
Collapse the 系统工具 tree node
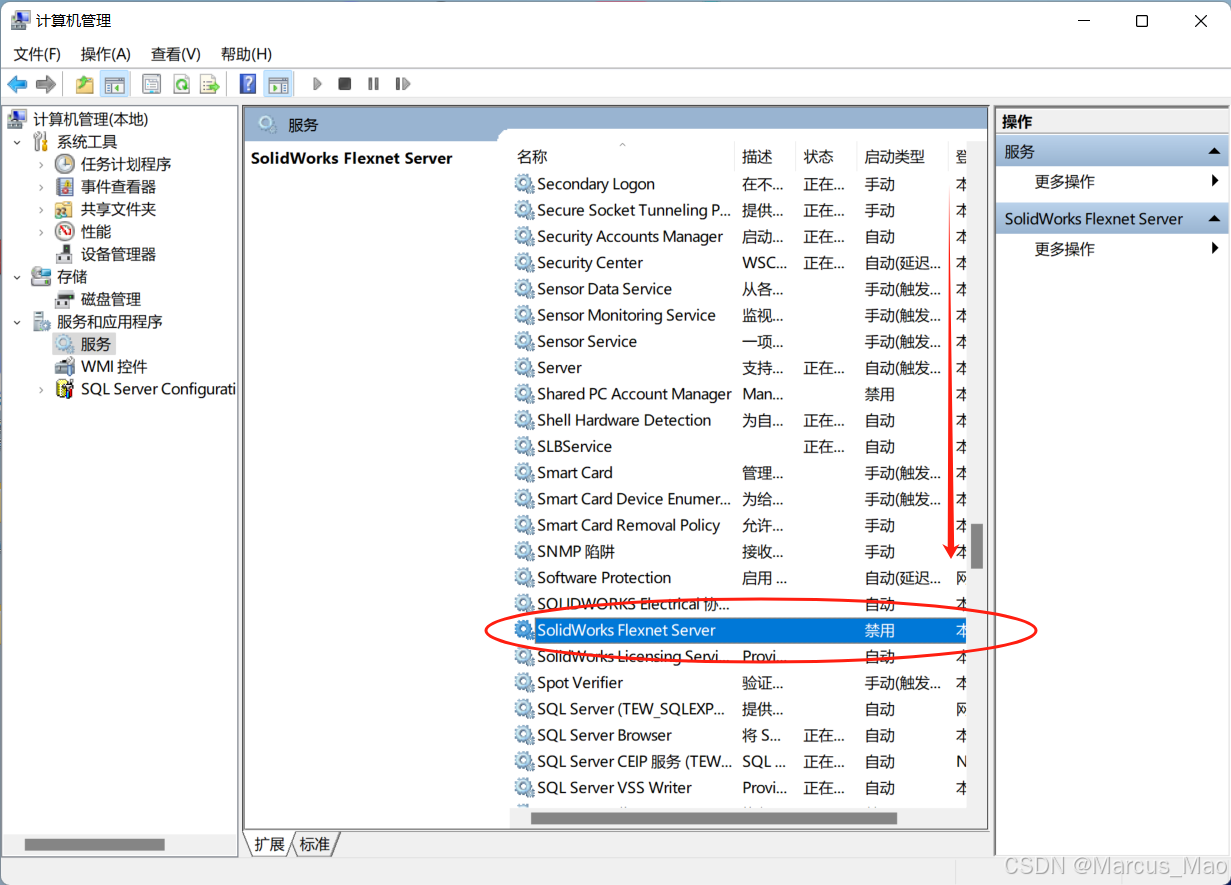click(17, 142)
